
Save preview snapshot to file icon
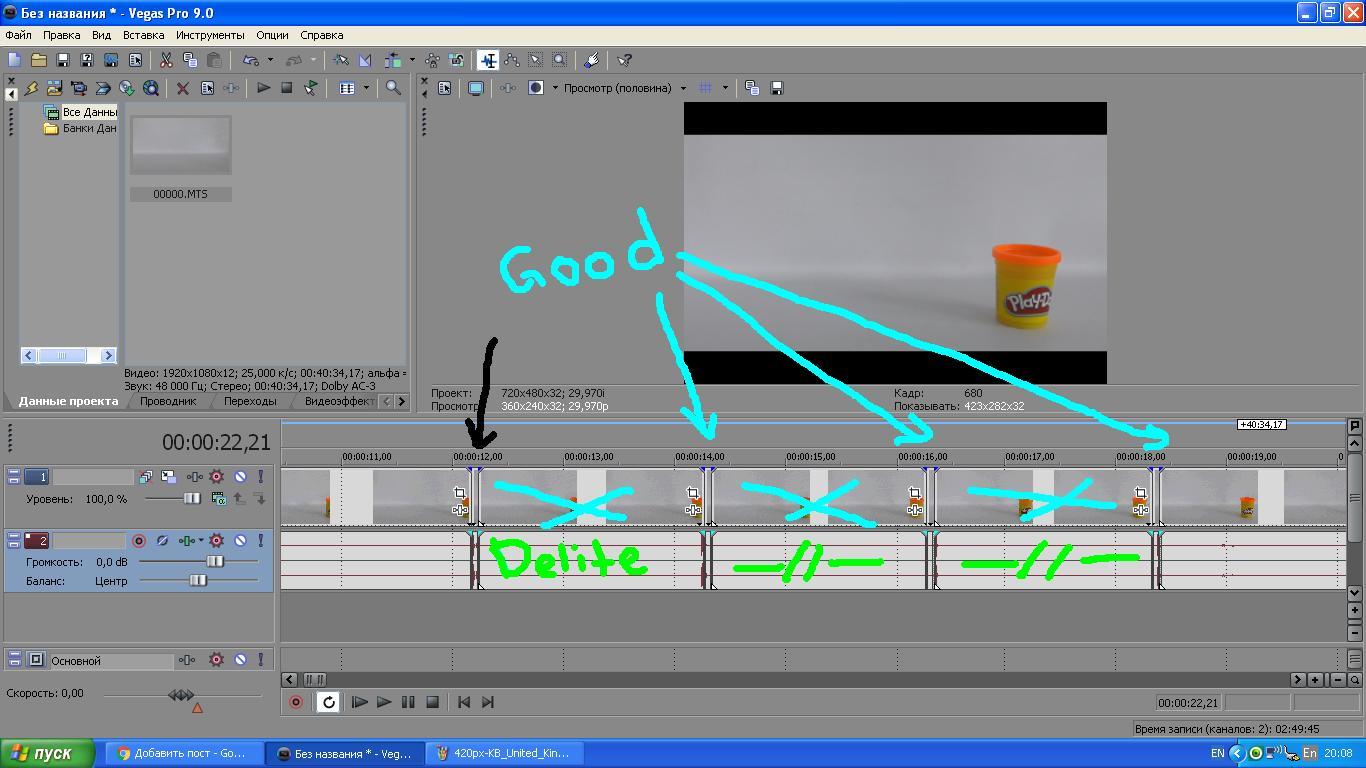pyautogui.click(x=776, y=88)
